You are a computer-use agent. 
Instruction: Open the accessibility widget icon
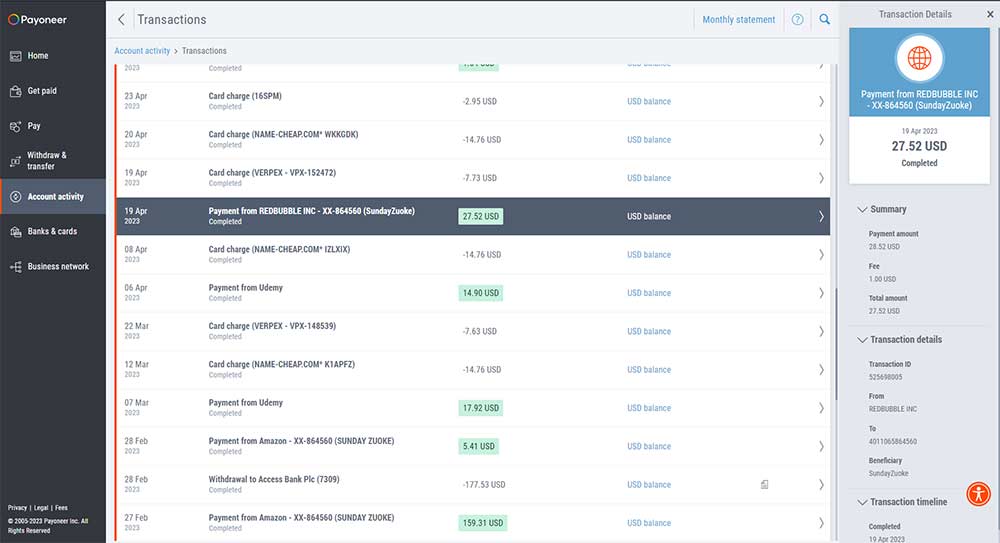(978, 494)
